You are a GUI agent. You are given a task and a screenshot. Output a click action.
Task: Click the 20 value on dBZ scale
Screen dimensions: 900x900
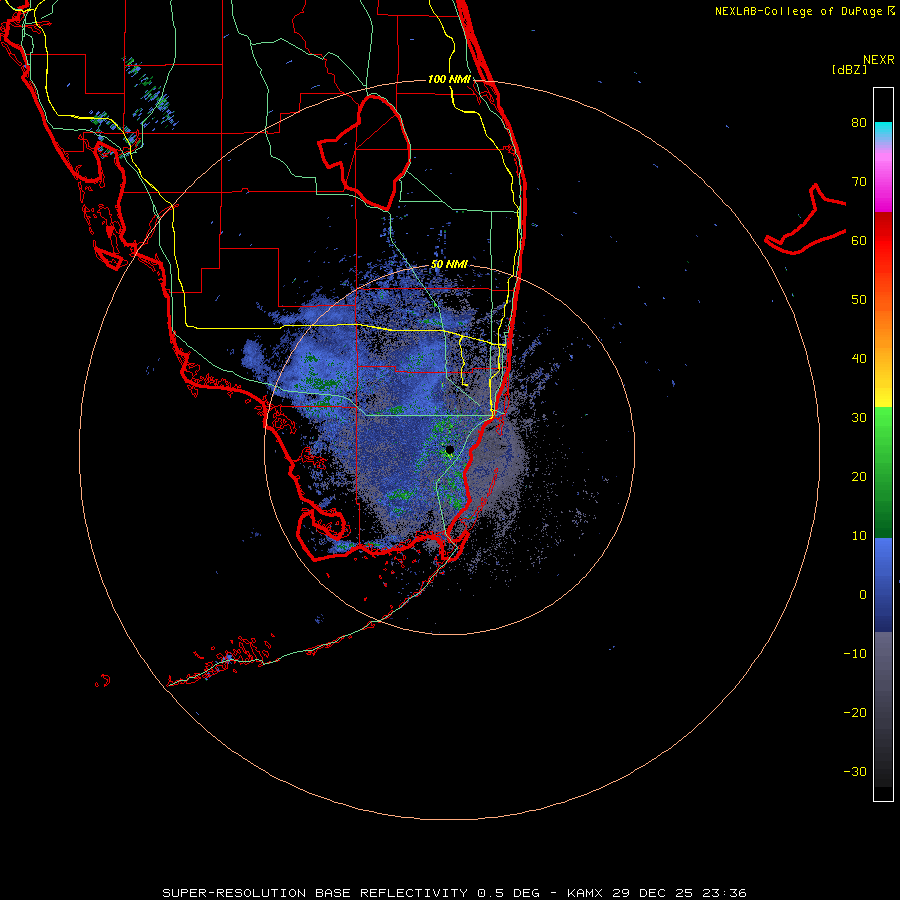[x=859, y=477]
